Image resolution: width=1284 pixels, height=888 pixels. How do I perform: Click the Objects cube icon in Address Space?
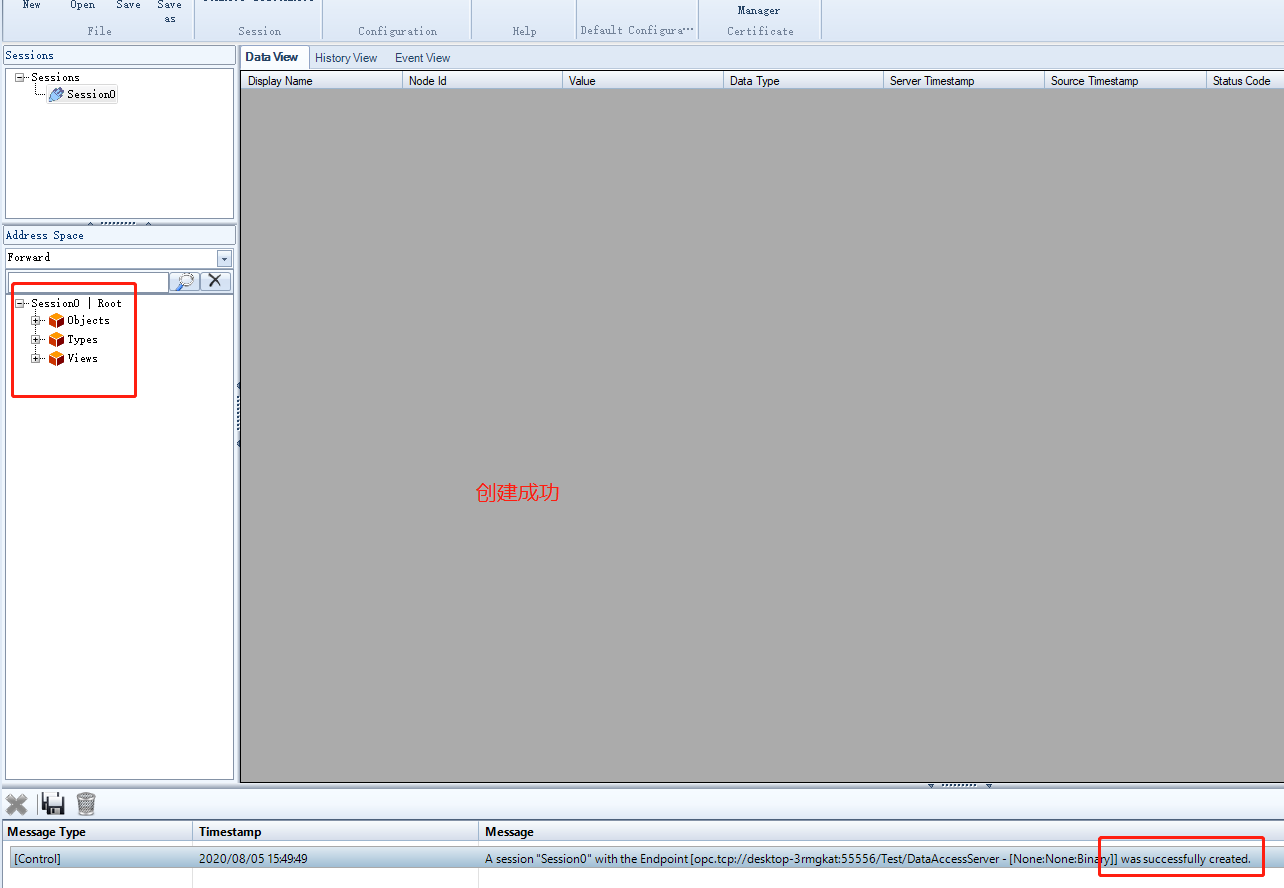[55, 321]
